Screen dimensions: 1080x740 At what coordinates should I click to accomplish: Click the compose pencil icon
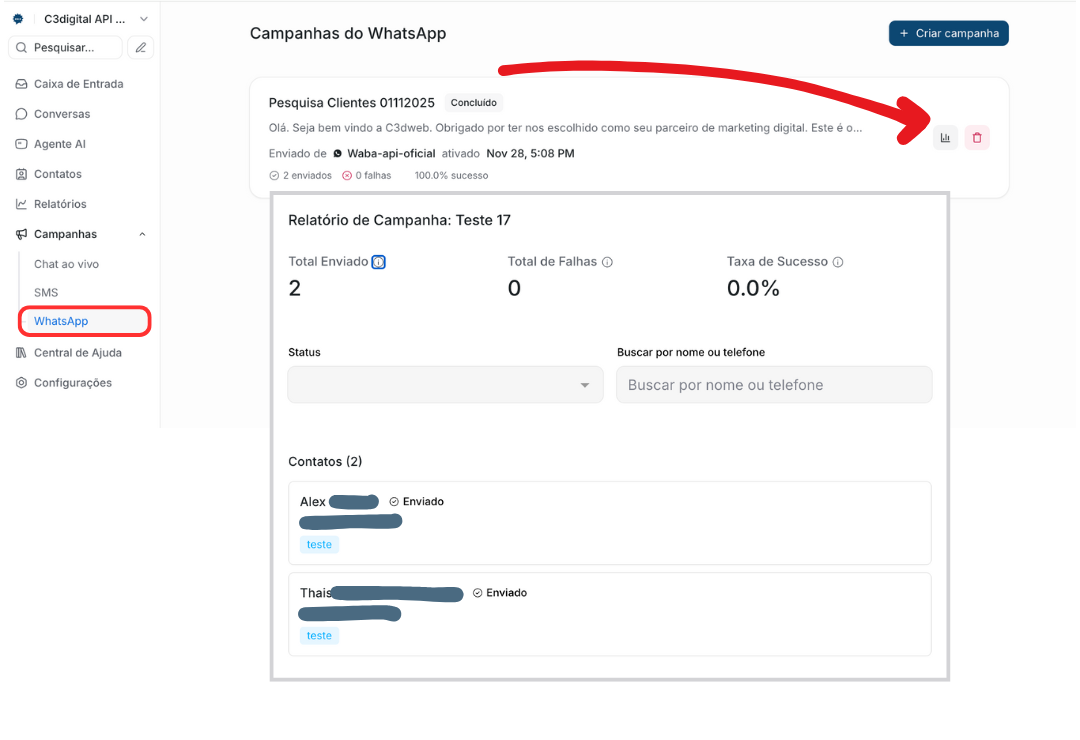[x=141, y=48]
